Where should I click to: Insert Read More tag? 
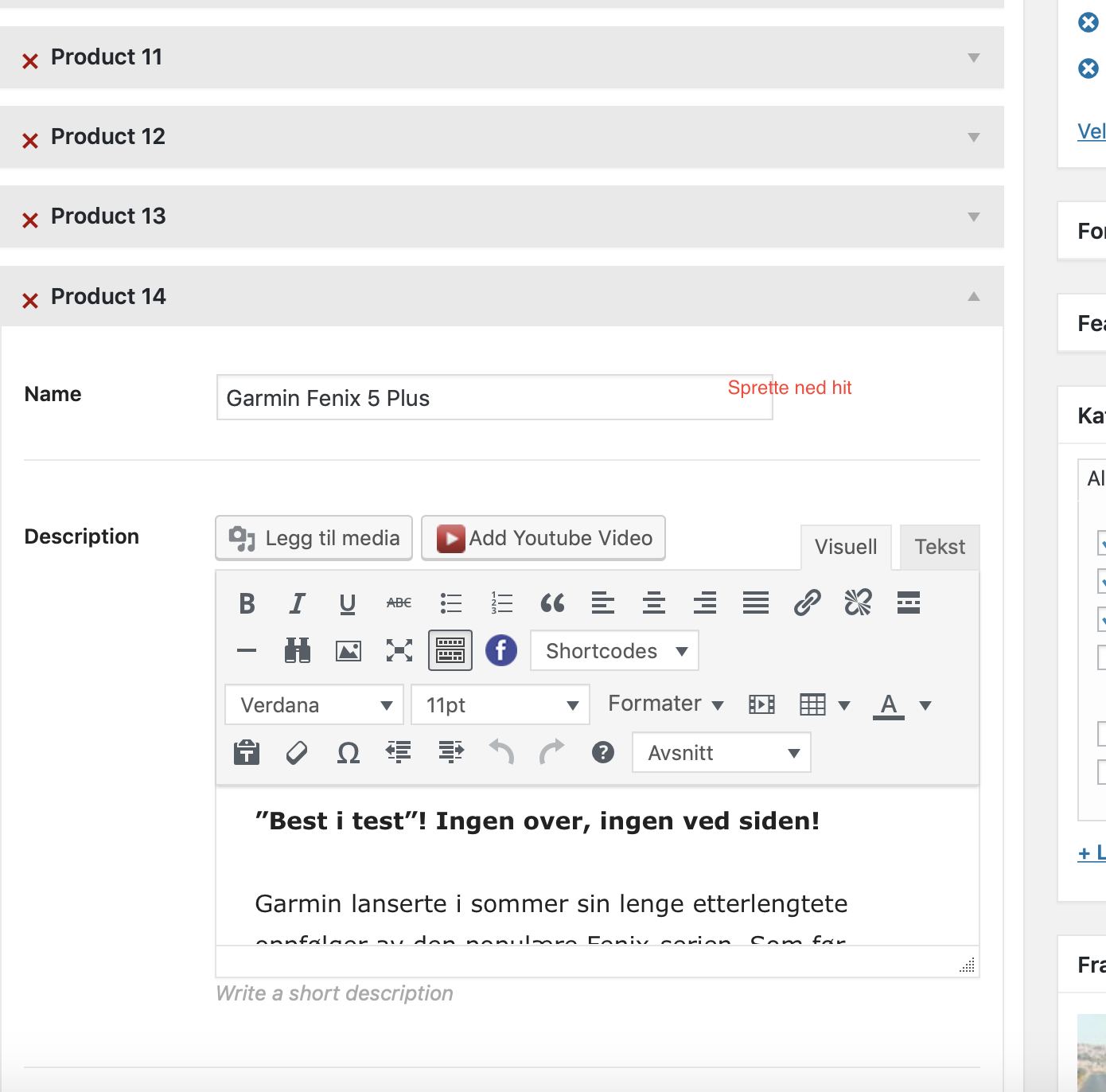(909, 603)
